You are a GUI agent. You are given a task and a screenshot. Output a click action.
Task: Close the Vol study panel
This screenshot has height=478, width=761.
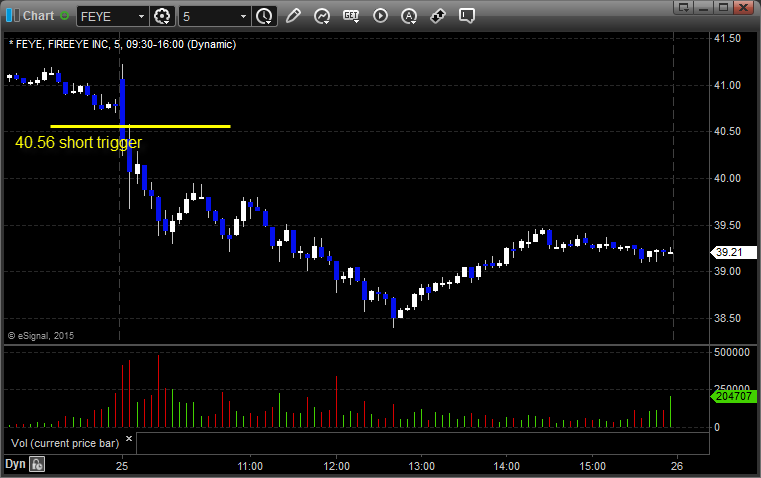tap(129, 438)
